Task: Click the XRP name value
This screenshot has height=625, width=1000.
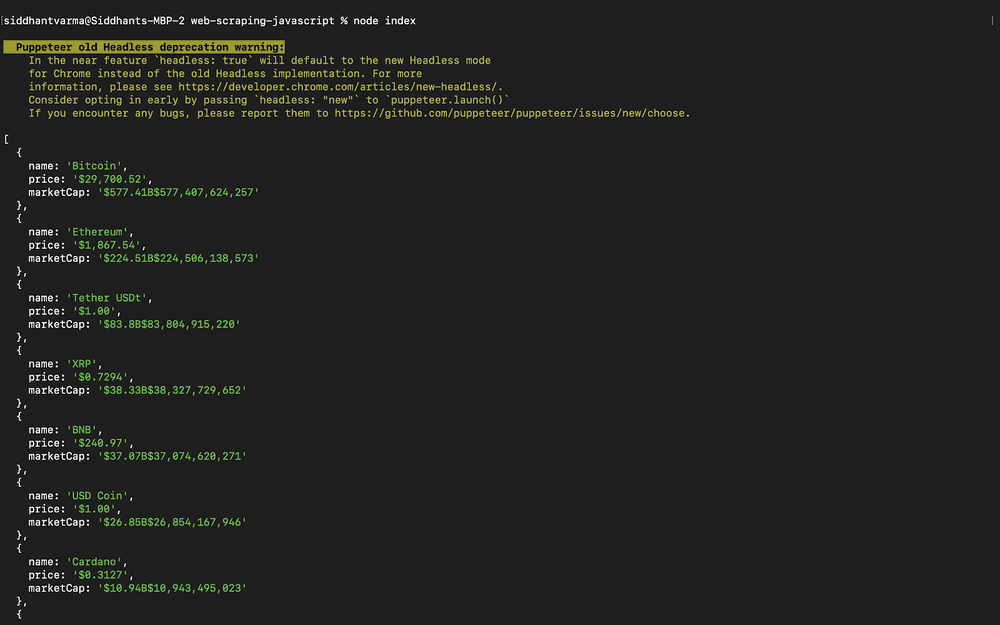Action: (x=82, y=364)
